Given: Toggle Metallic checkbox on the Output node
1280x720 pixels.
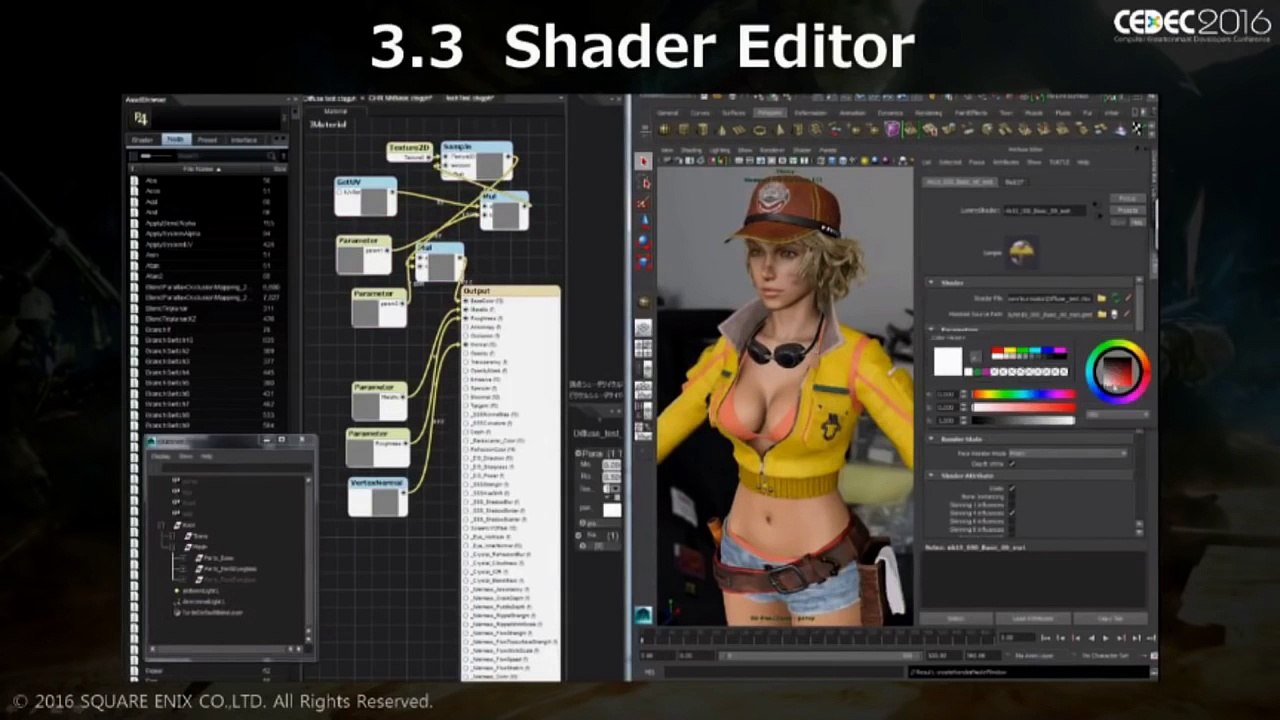Looking at the screenshot, I should (x=466, y=309).
